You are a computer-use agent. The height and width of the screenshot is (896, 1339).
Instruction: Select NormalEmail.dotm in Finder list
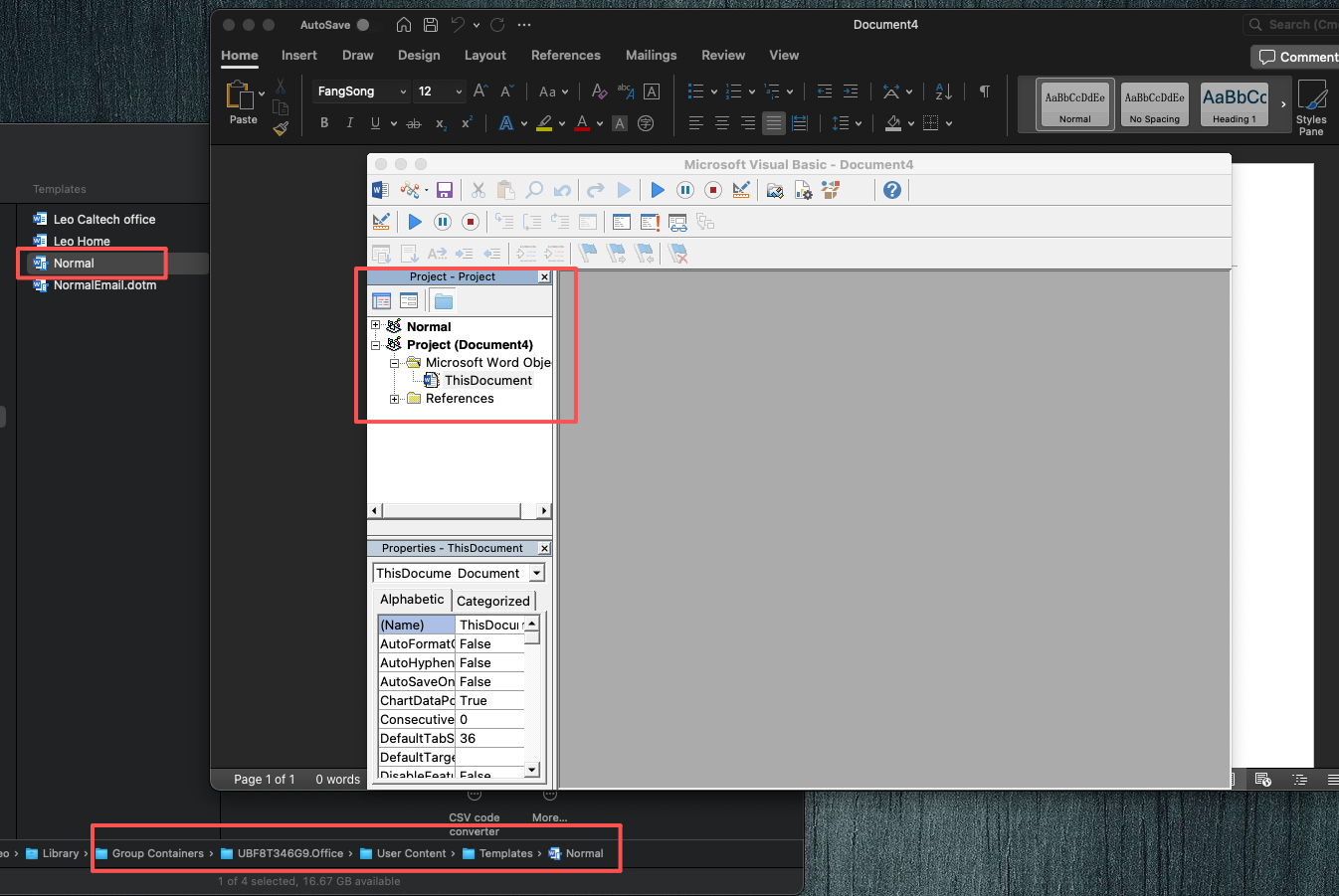tap(104, 285)
